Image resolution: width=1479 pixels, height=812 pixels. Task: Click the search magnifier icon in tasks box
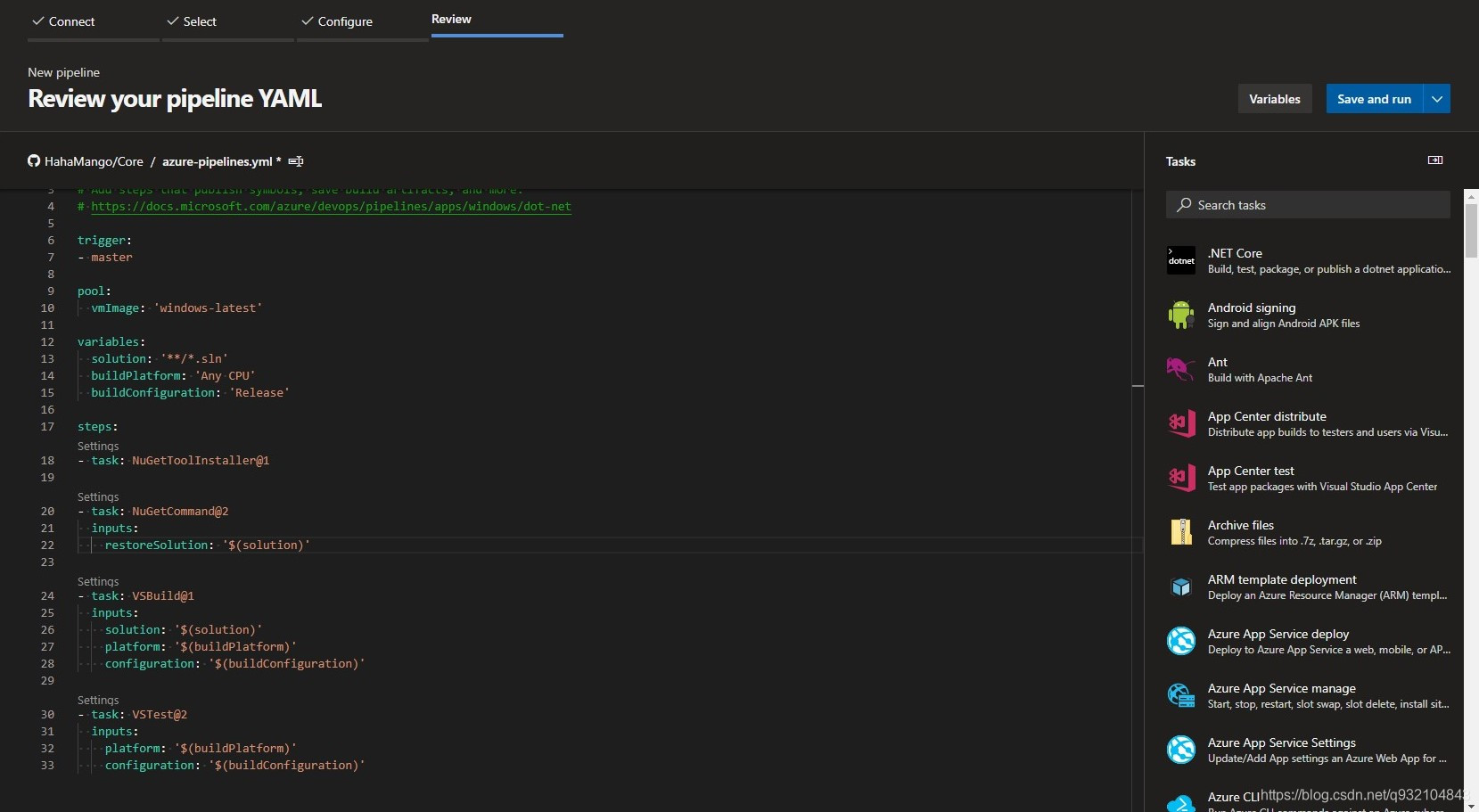[1184, 205]
